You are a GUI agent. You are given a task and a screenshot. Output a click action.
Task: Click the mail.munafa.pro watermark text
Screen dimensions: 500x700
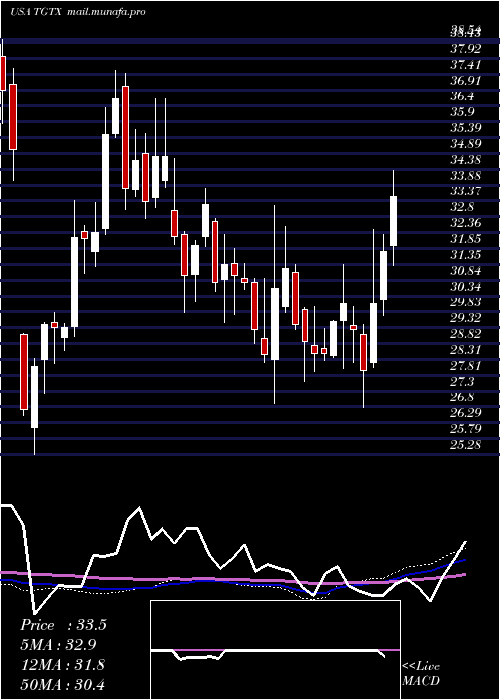(107, 12)
